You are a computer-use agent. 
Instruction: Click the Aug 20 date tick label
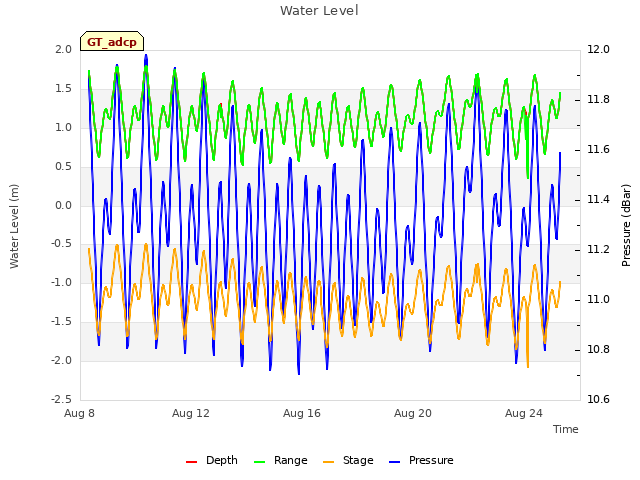click(x=413, y=413)
